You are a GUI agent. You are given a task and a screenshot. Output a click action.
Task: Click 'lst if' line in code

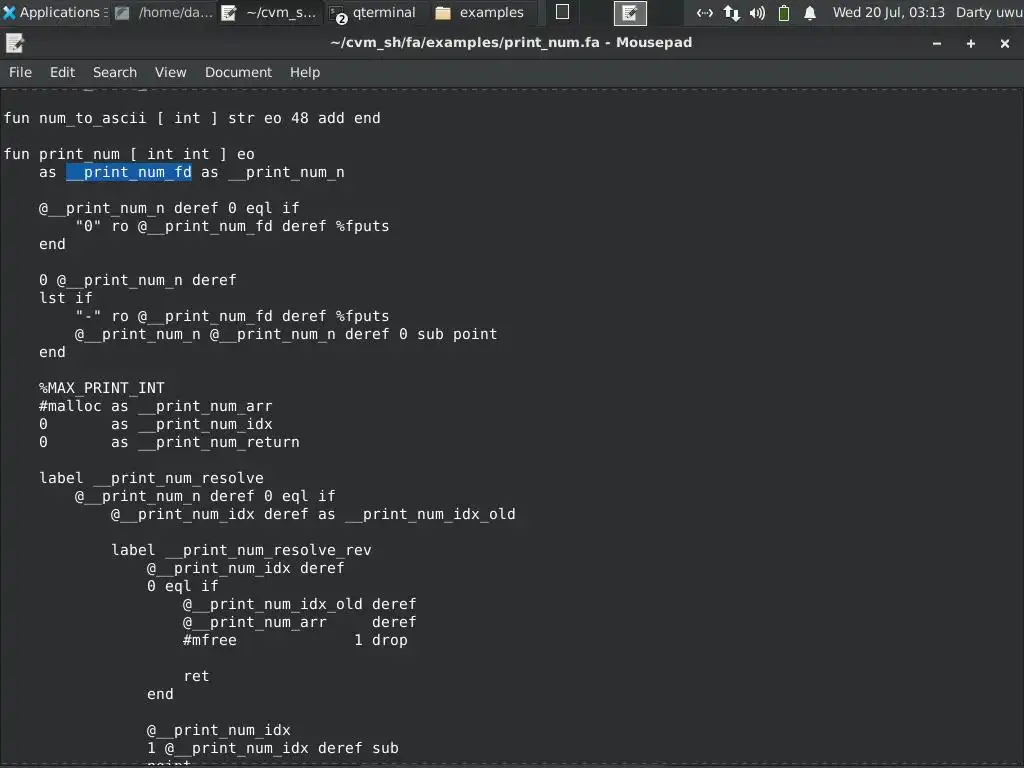(x=65, y=298)
